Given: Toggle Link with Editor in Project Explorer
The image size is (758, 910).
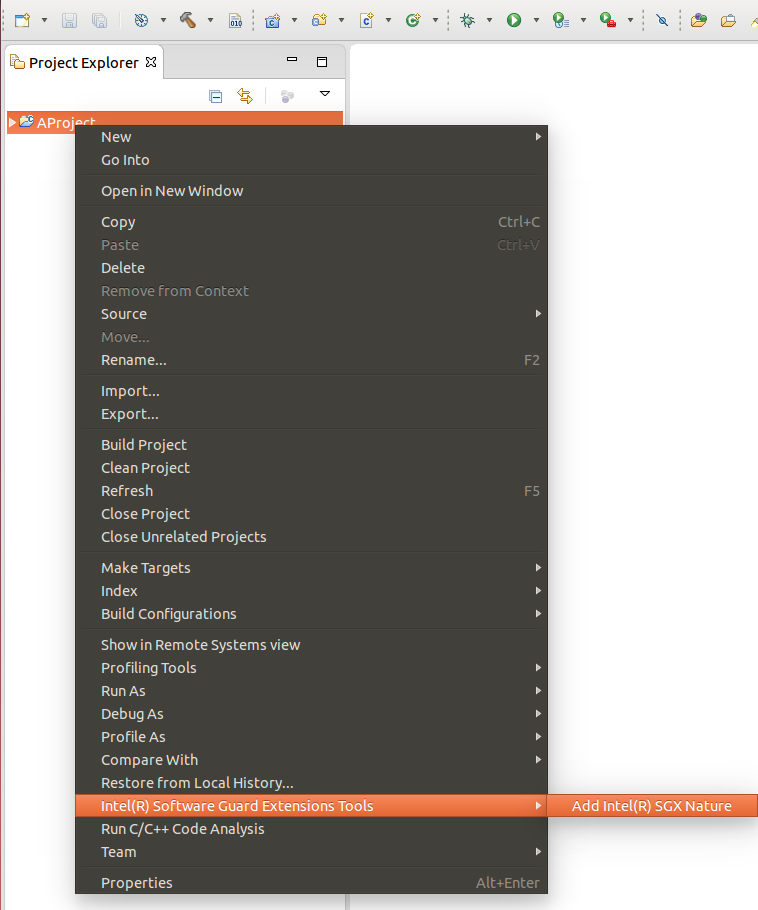Looking at the screenshot, I should pyautogui.click(x=244, y=96).
